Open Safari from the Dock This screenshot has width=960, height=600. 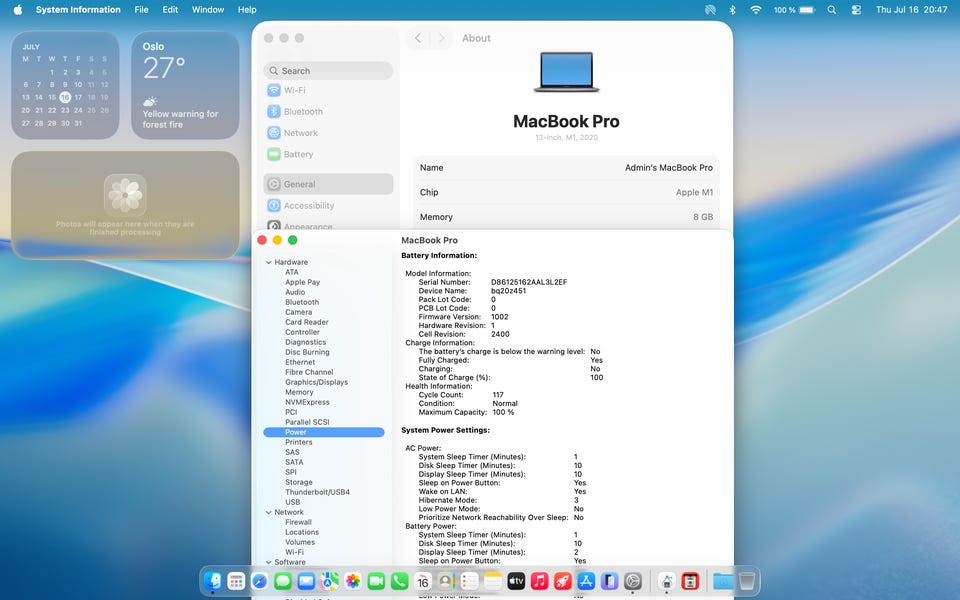[x=260, y=580]
